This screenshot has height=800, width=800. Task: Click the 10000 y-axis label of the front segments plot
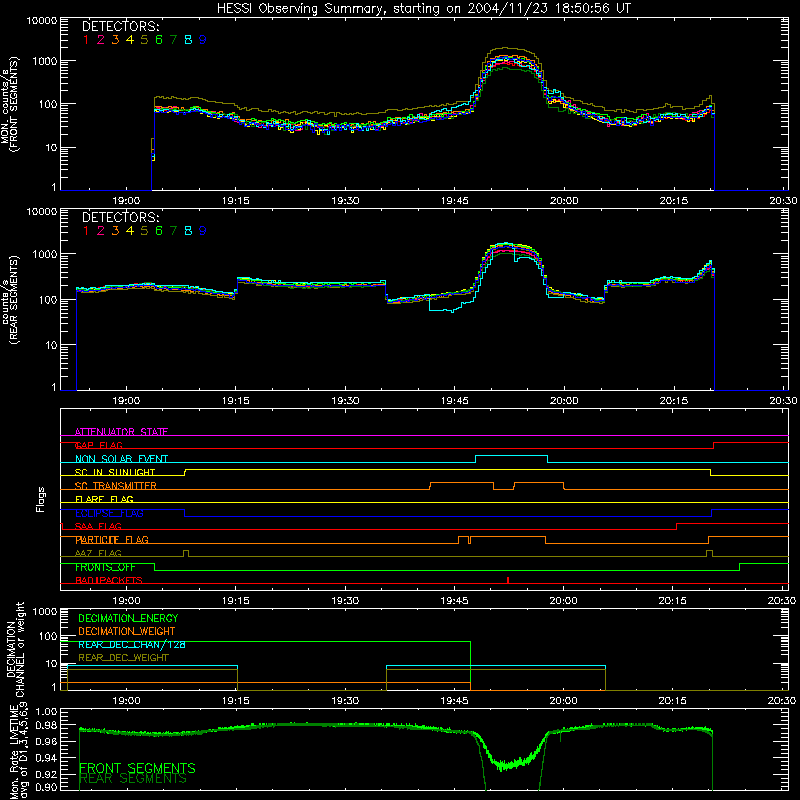click(42, 21)
